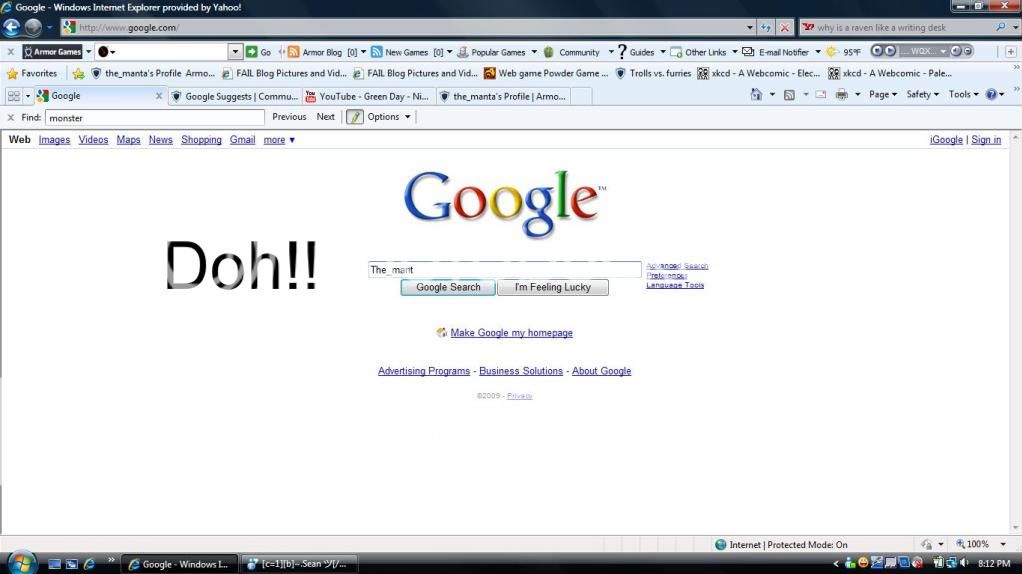This screenshot has width=1022, height=574.
Task: Click the Sign in link
Action: (x=986, y=140)
